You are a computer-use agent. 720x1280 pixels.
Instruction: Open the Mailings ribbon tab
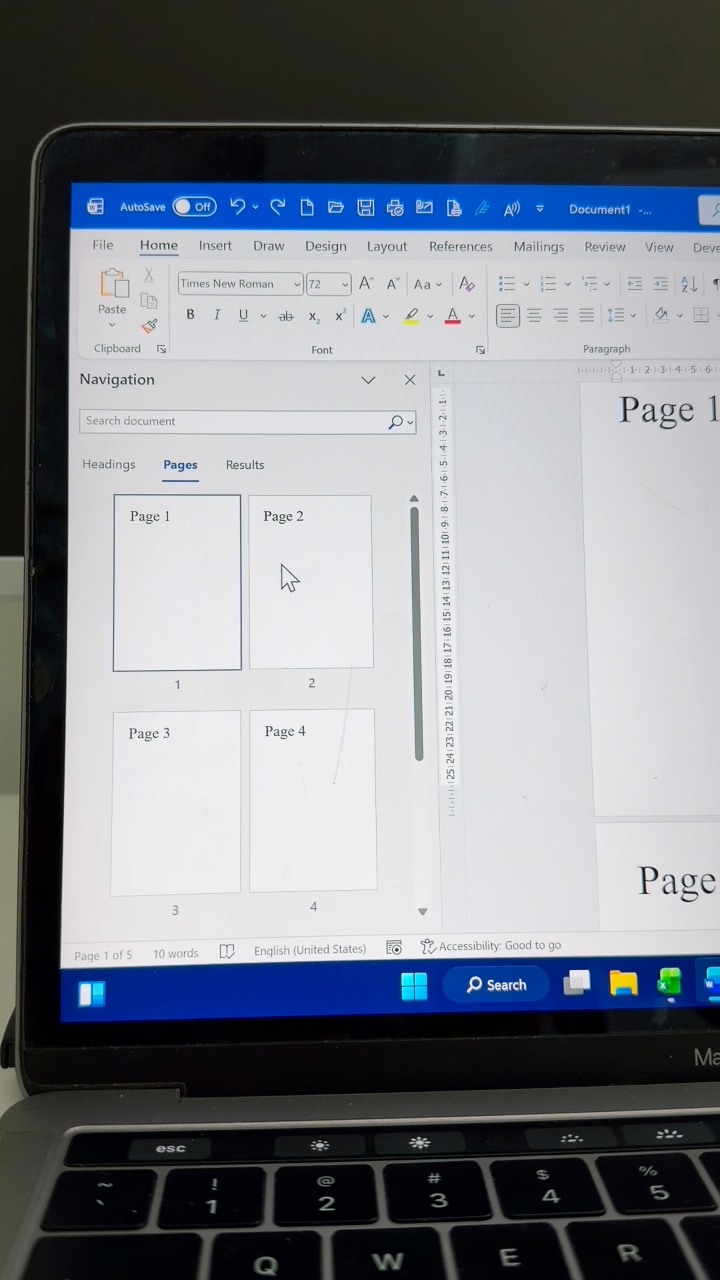539,247
